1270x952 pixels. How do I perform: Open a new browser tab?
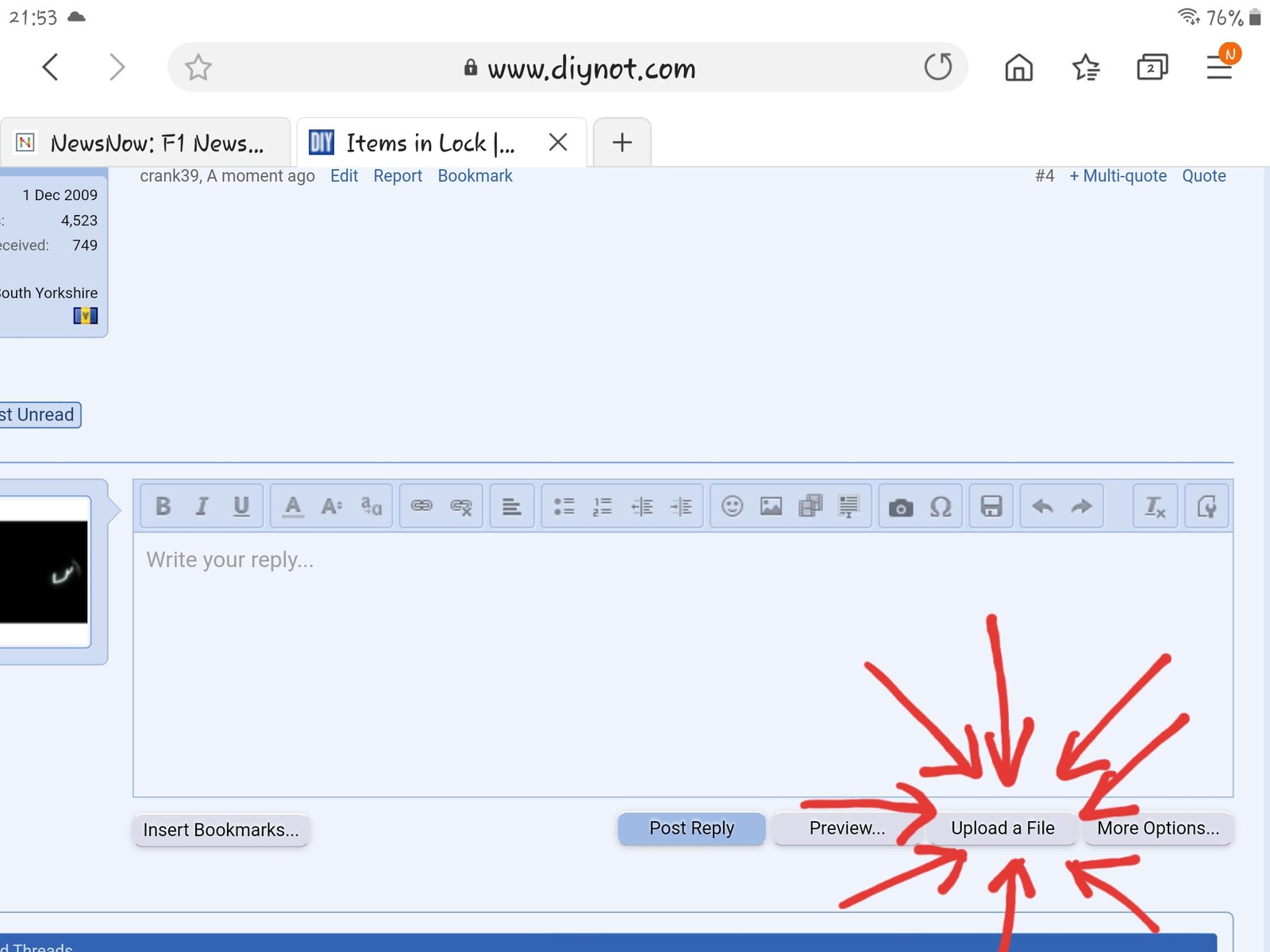(622, 143)
